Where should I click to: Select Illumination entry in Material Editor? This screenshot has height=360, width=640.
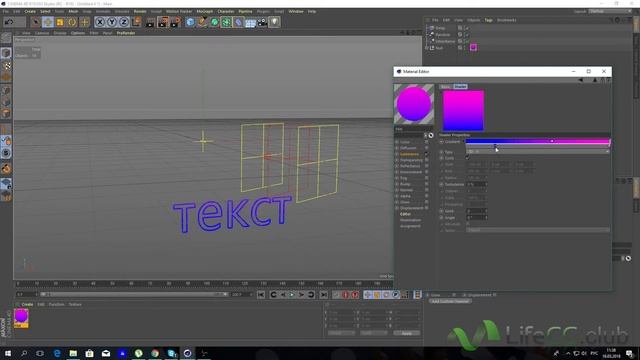(410, 220)
